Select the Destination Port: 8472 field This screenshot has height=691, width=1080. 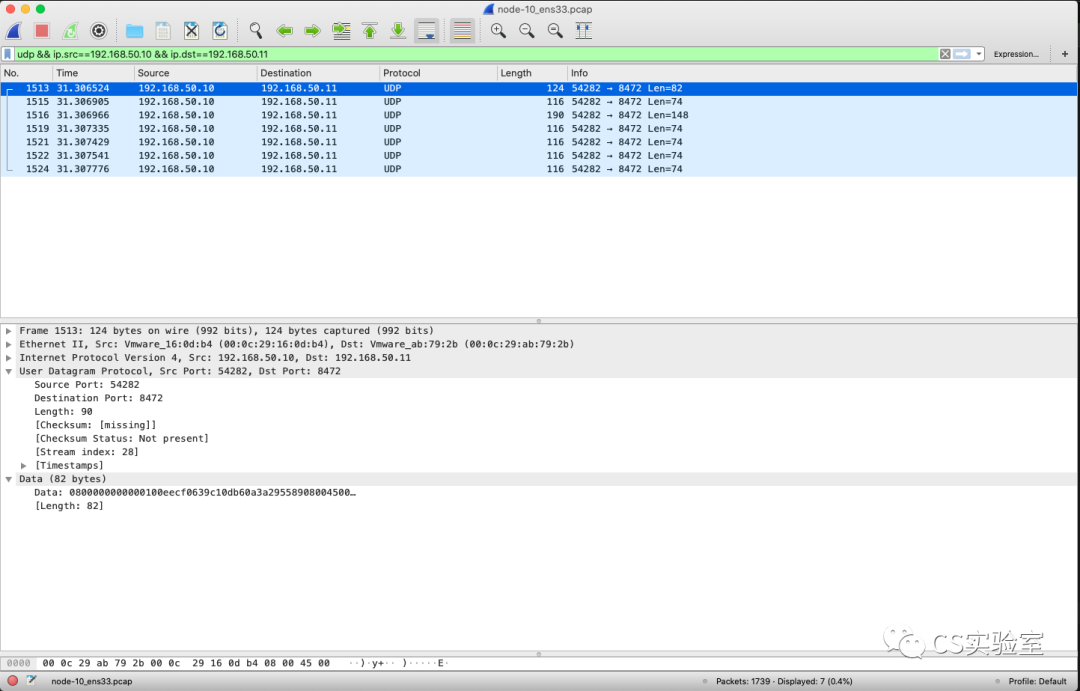point(98,398)
